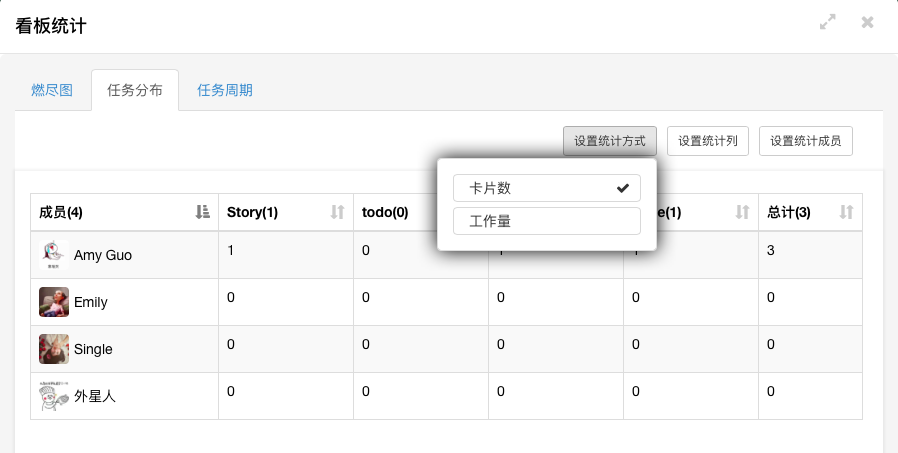This screenshot has height=453, width=898.
Task: Click Single's avatar picture
Action: point(54,349)
